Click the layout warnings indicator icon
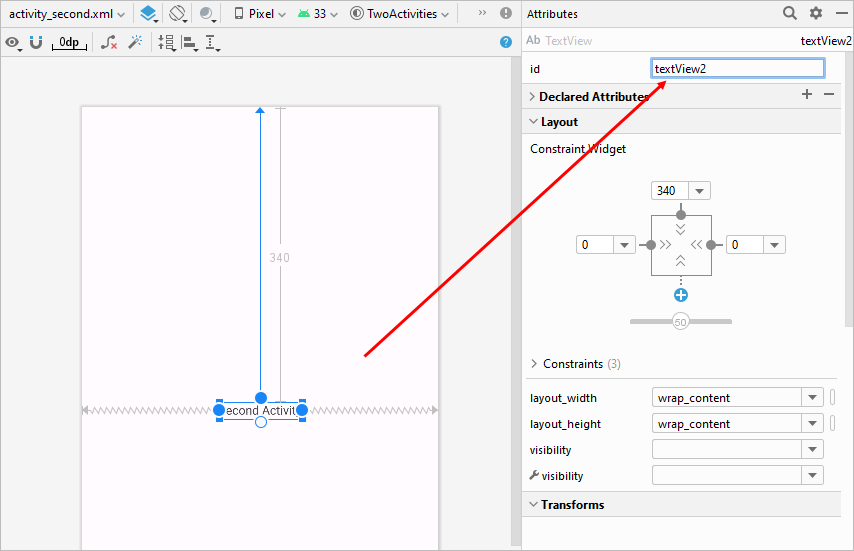This screenshot has width=854, height=551. pos(506,14)
